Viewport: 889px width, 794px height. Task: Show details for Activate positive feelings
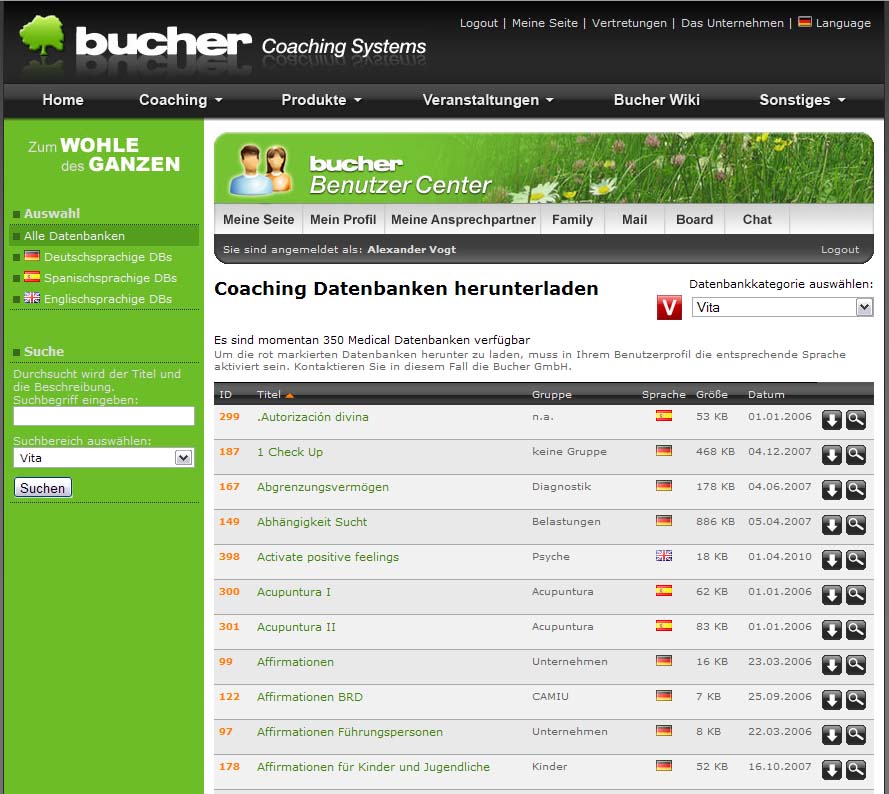pyautogui.click(x=856, y=561)
